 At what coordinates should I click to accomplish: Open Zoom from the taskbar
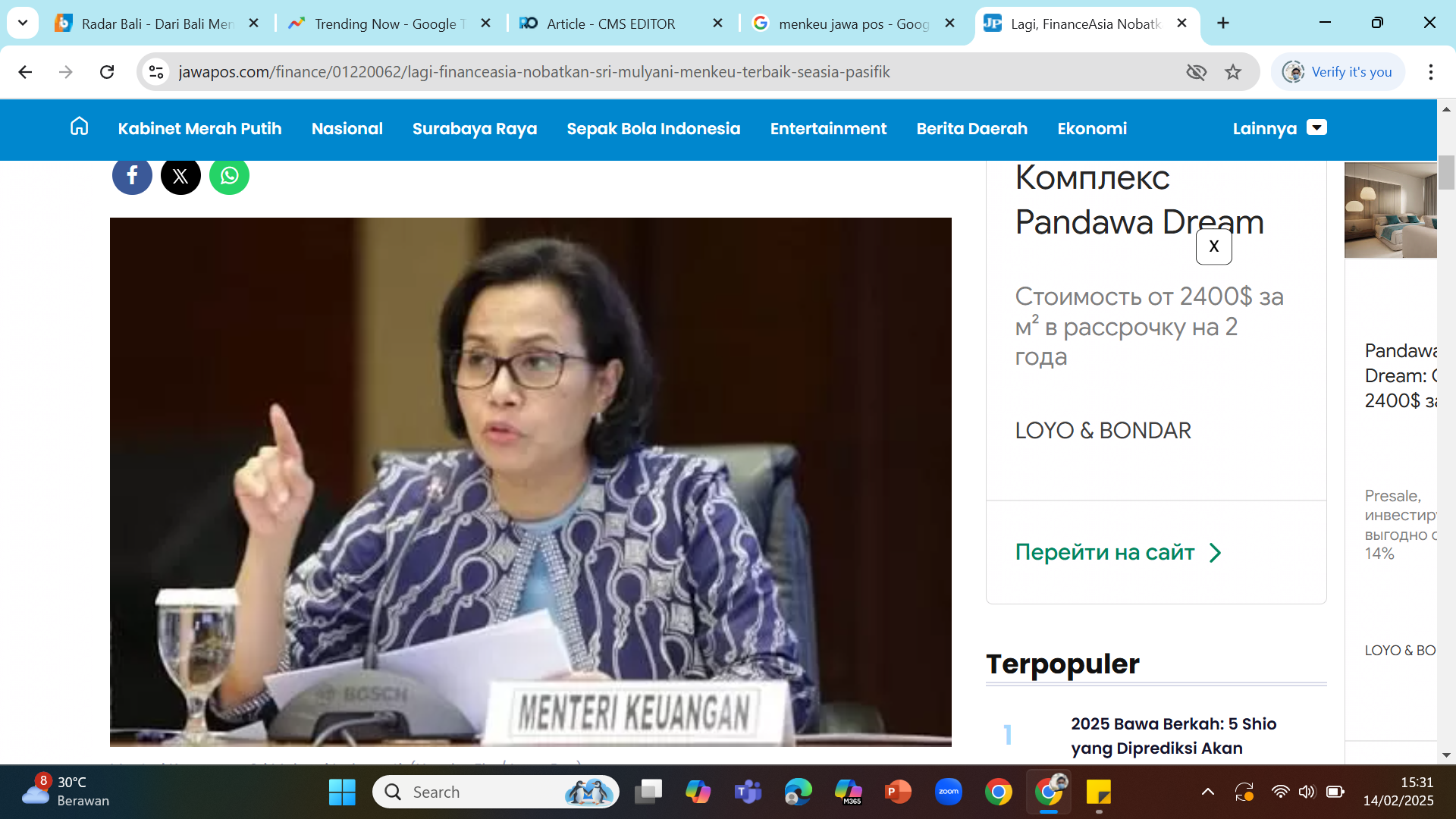tap(948, 792)
